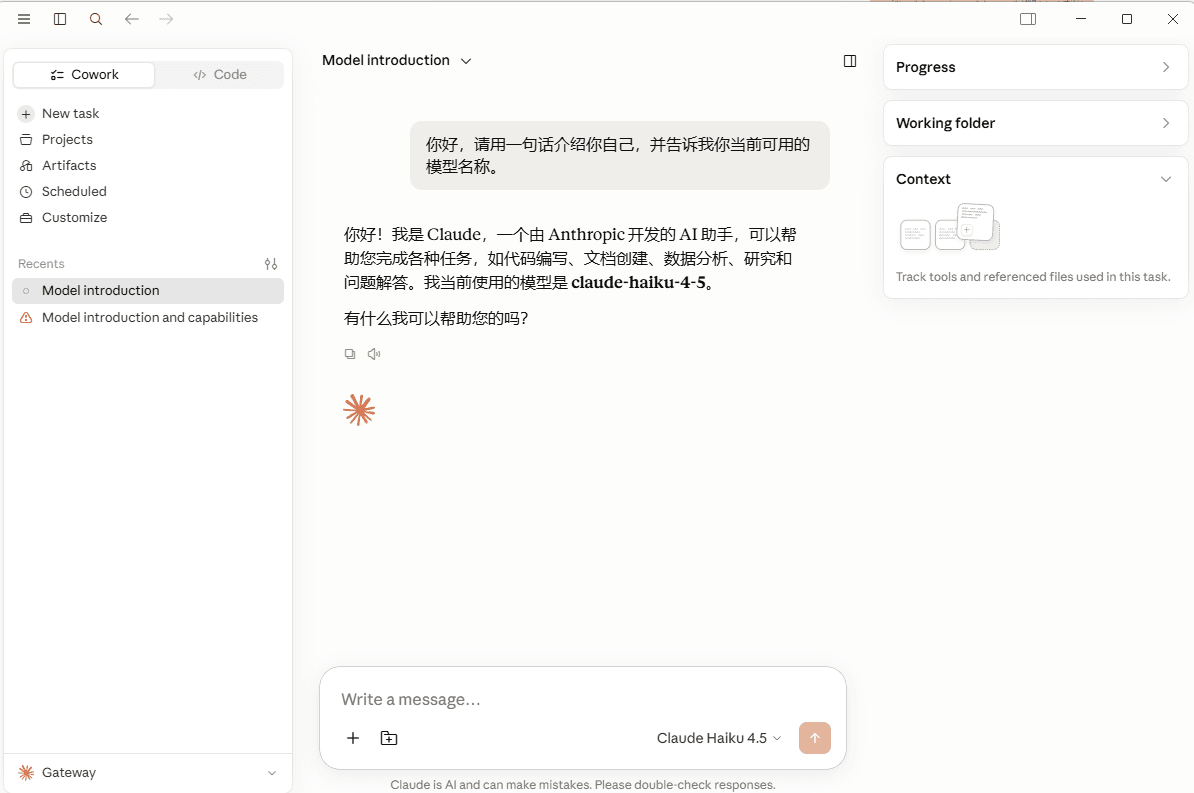Toggle the left sidebar panel icon
The image size is (1194, 793).
point(60,19)
